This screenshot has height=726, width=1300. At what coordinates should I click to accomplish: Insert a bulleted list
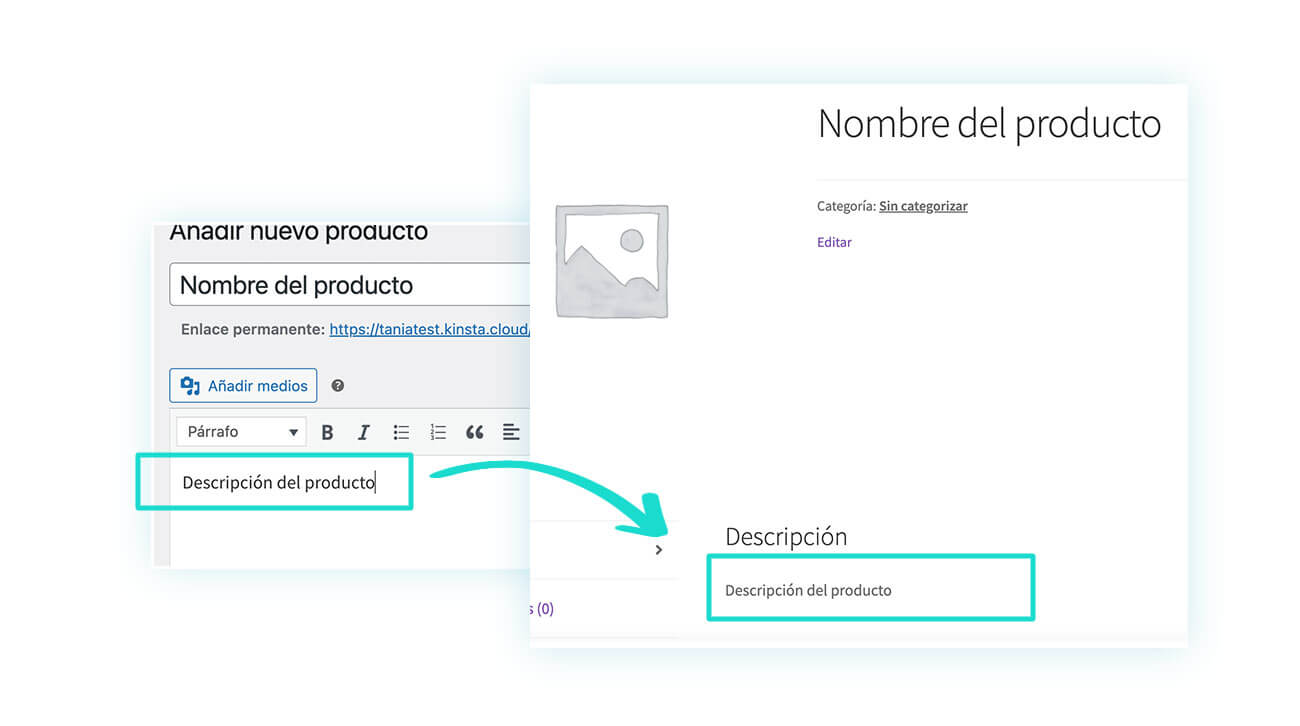401,433
